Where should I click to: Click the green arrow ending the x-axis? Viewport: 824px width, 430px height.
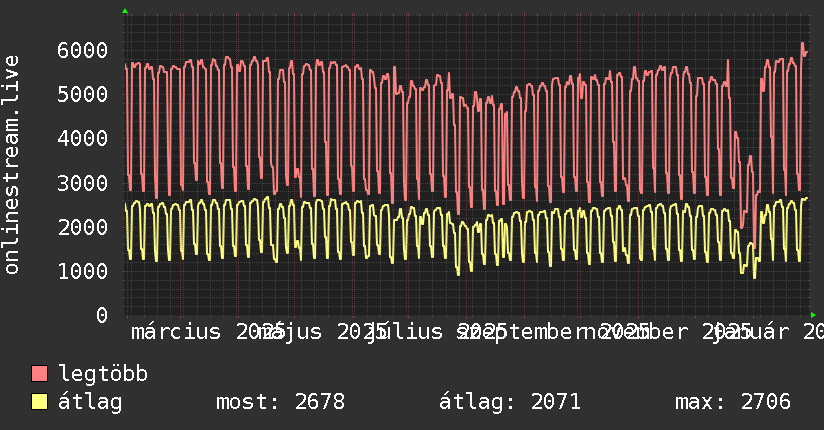coord(813,315)
